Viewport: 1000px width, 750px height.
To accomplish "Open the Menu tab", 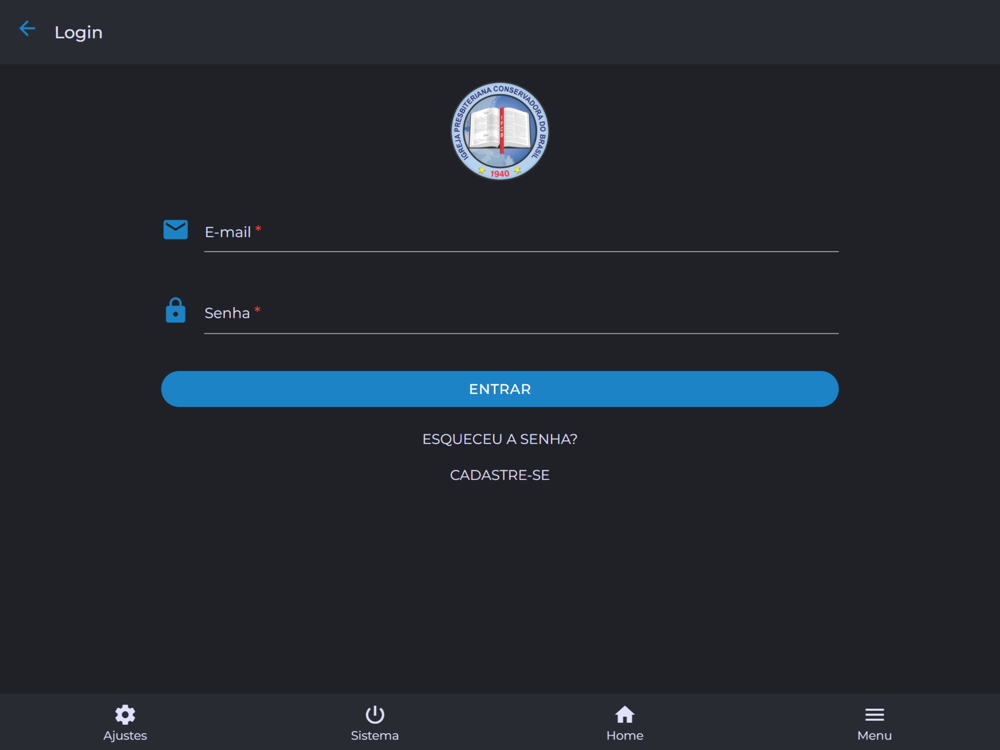I will pos(874,723).
